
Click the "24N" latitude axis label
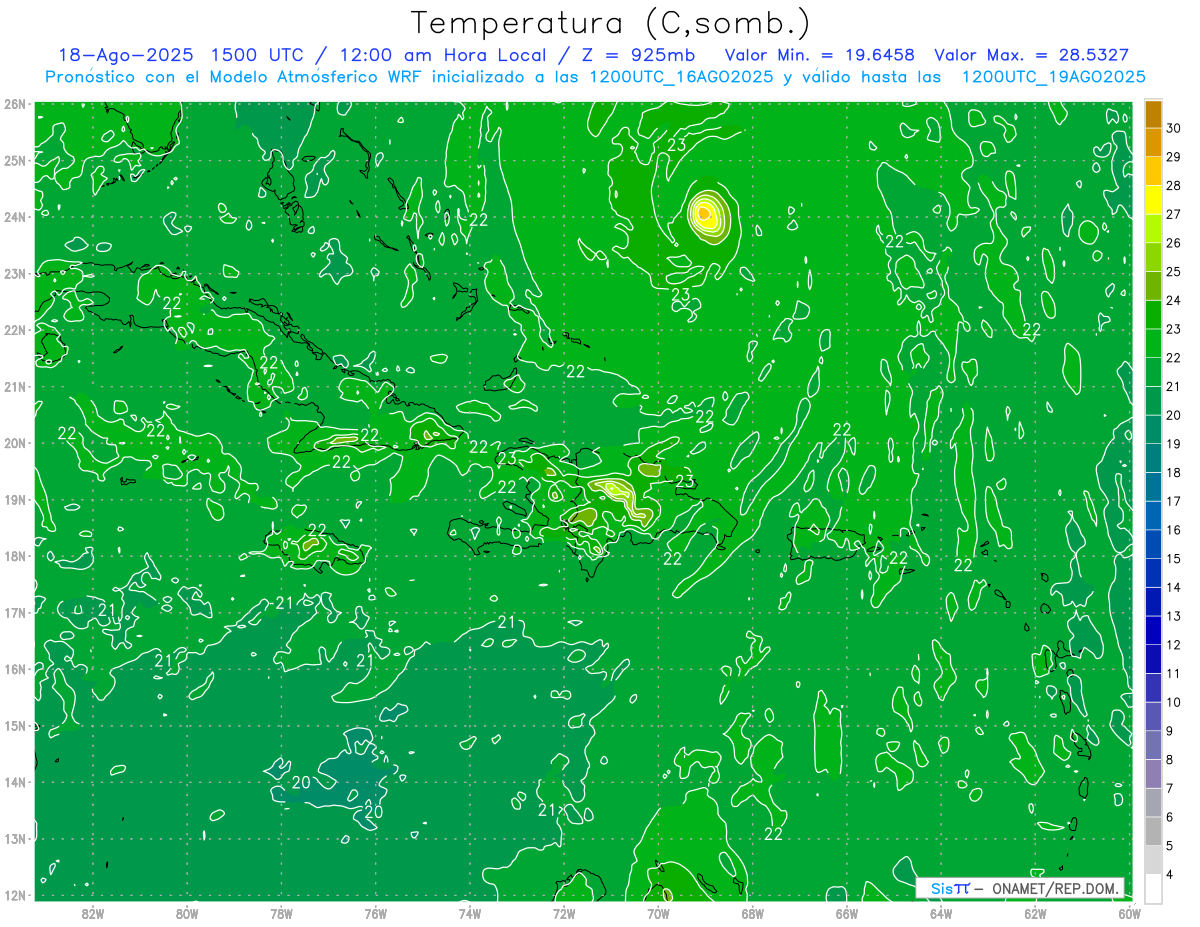click(14, 217)
